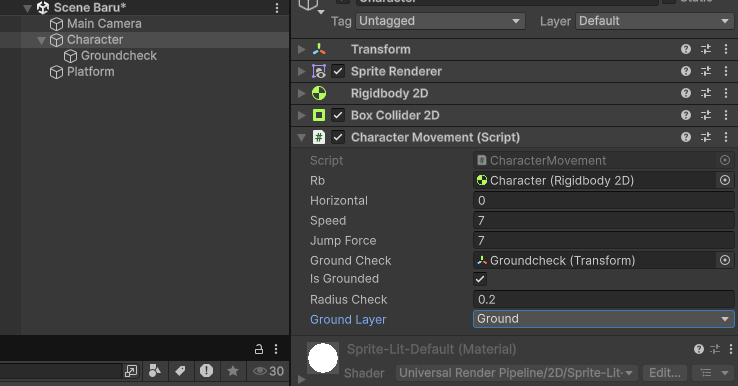Open object picker for Rb field
738x386 pixels.
[x=725, y=180]
